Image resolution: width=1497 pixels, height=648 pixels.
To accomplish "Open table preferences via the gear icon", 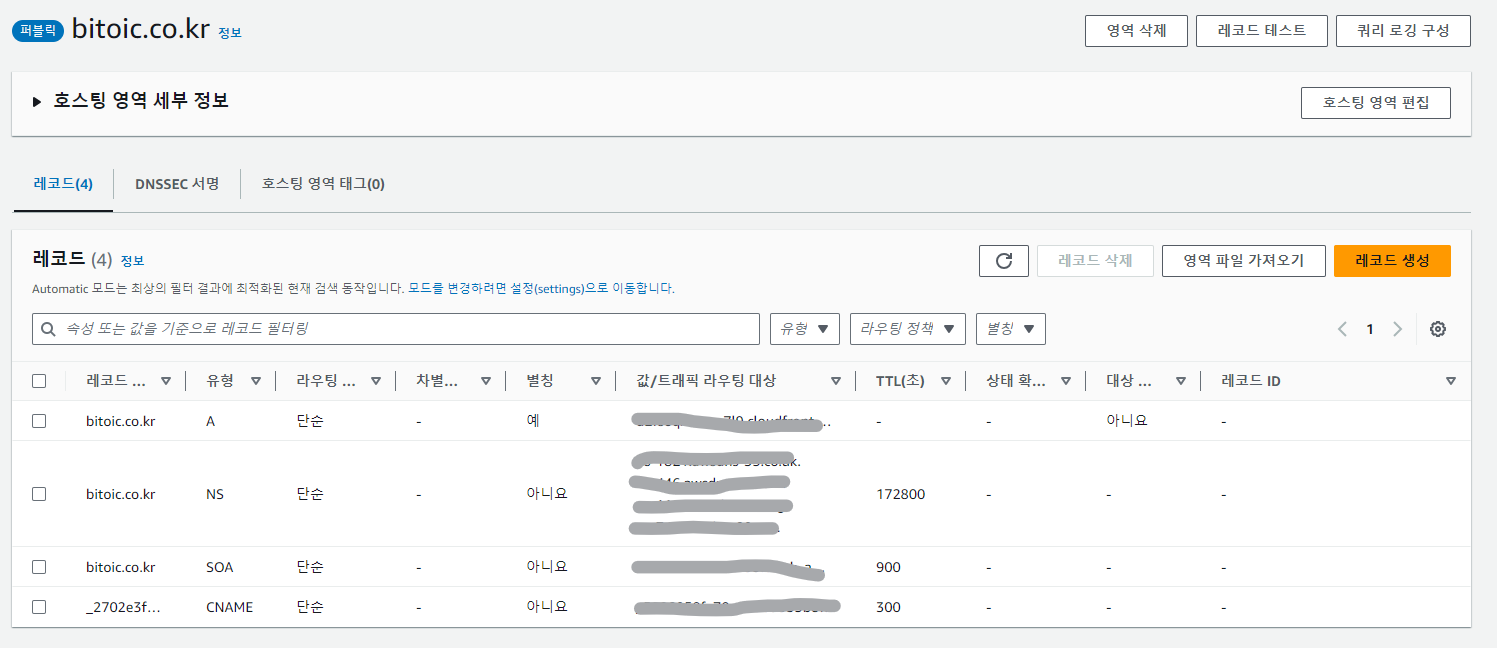I will pos(1437,328).
